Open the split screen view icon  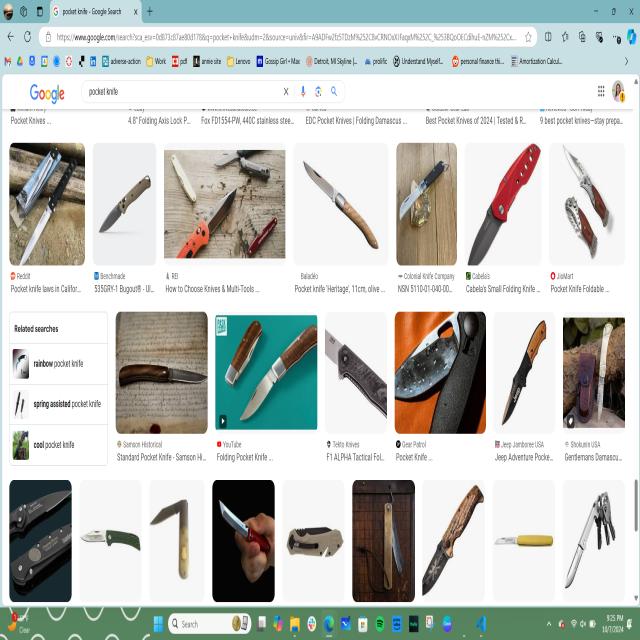548,37
